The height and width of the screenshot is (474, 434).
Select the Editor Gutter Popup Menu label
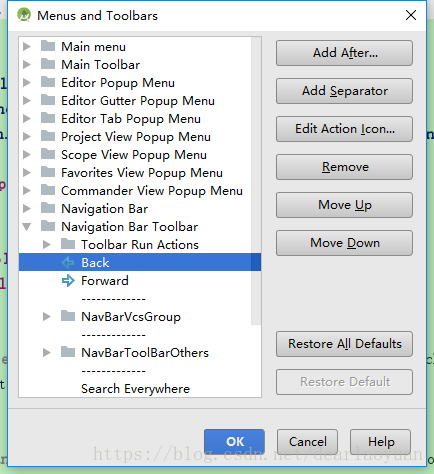(x=138, y=101)
